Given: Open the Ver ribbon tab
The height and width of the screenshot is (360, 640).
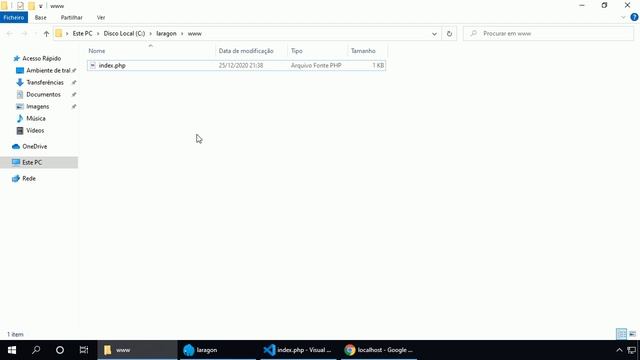Looking at the screenshot, I should pos(101,18).
